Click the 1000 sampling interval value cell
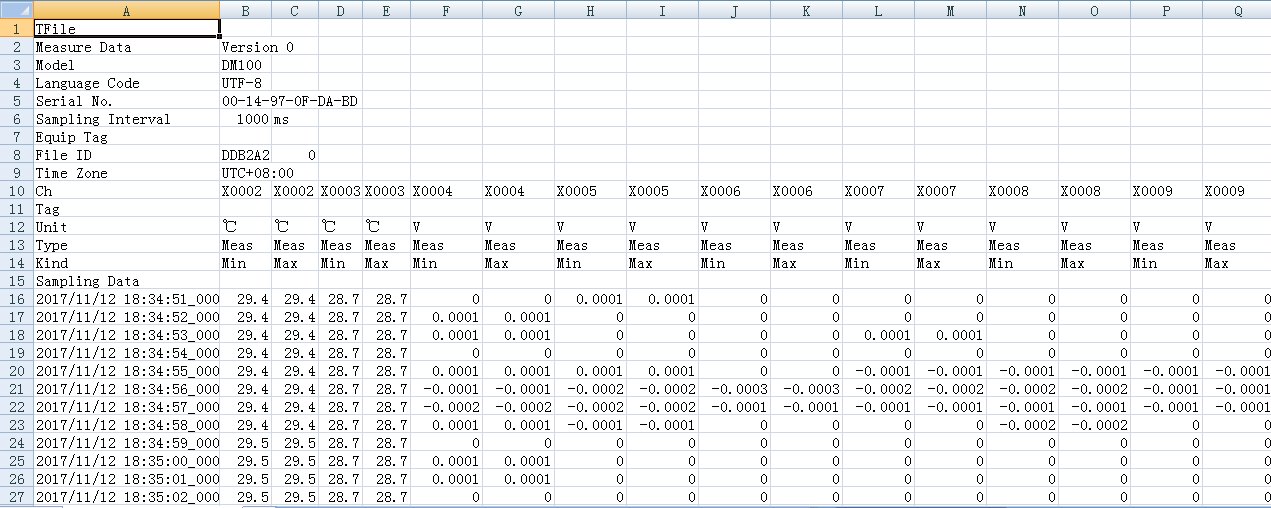The height and width of the screenshot is (508, 1271). pyautogui.click(x=245, y=119)
